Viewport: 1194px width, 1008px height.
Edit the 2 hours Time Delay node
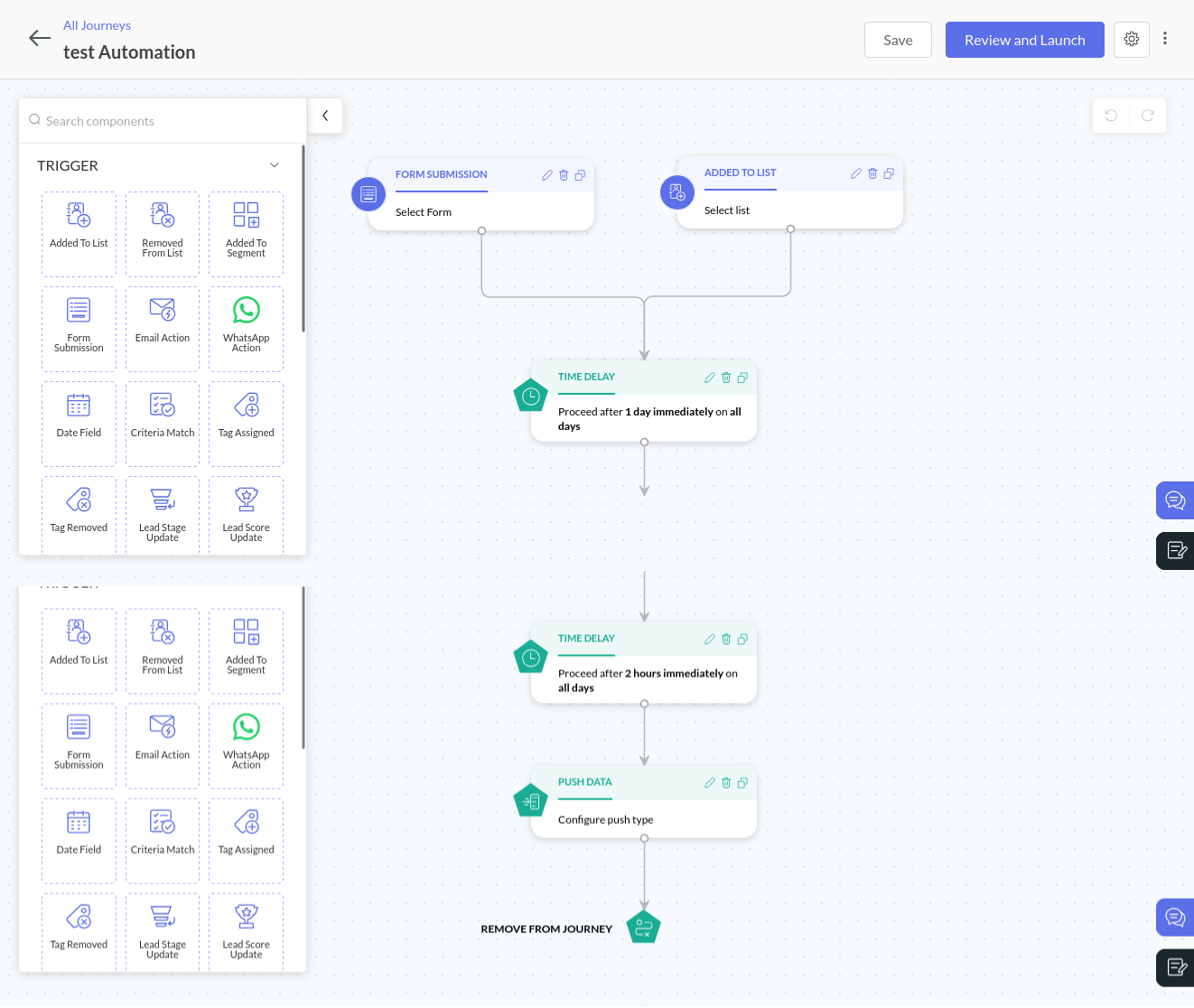pyautogui.click(x=709, y=639)
